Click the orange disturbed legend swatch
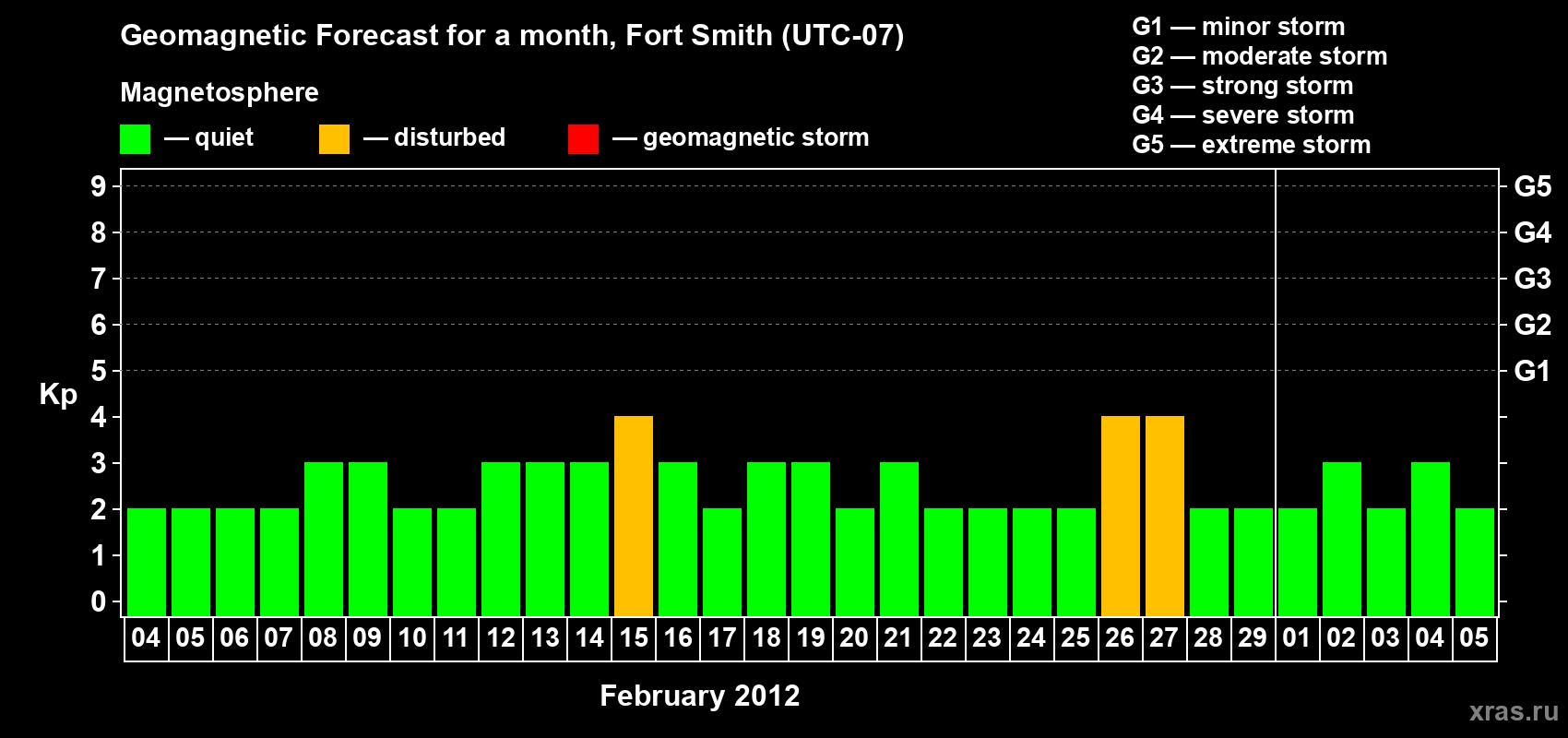Screen dimensions: 1568x738 click(x=334, y=139)
